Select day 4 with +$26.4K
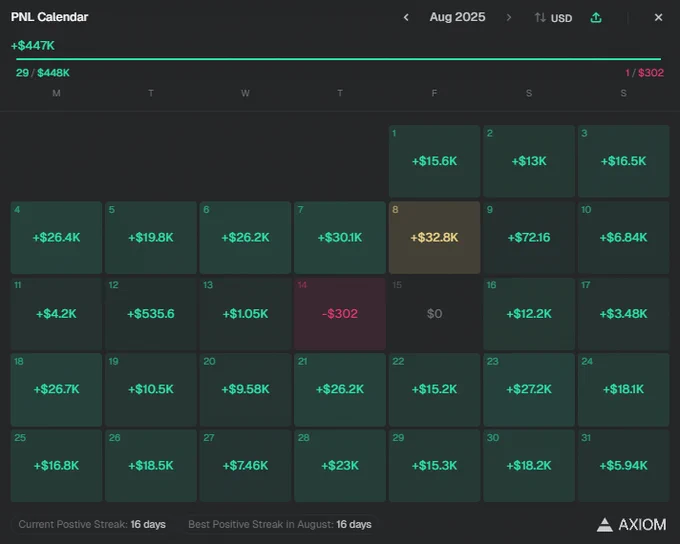Image resolution: width=680 pixels, height=544 pixels. point(56,237)
